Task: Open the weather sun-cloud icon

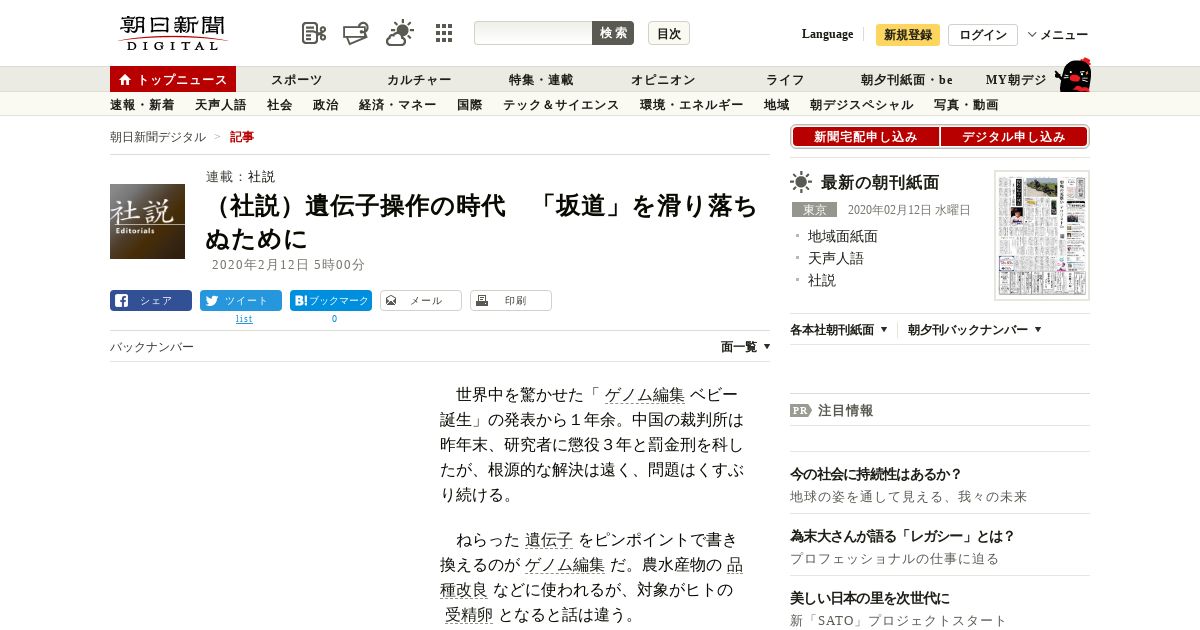Action: (x=400, y=33)
